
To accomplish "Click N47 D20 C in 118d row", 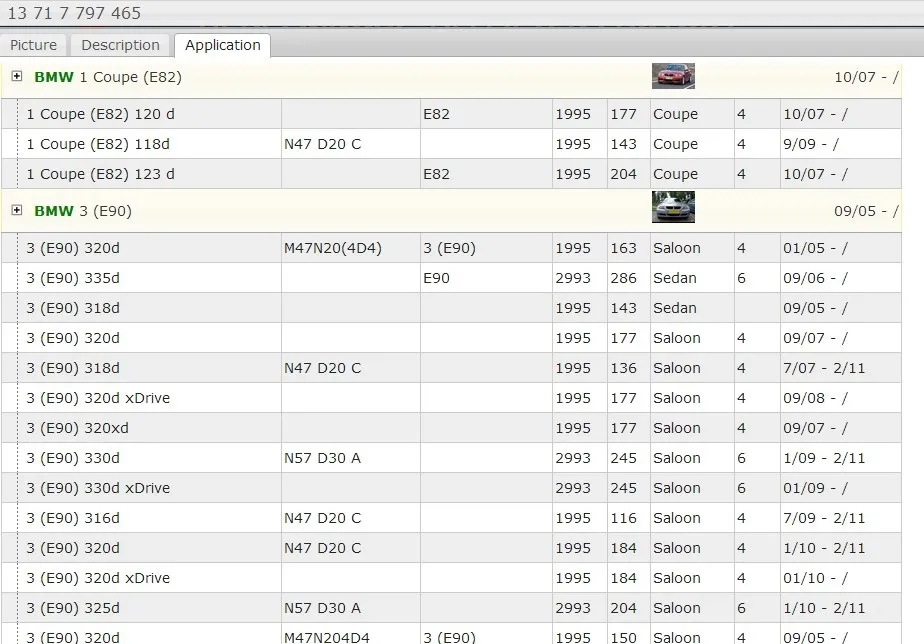I will point(322,144).
